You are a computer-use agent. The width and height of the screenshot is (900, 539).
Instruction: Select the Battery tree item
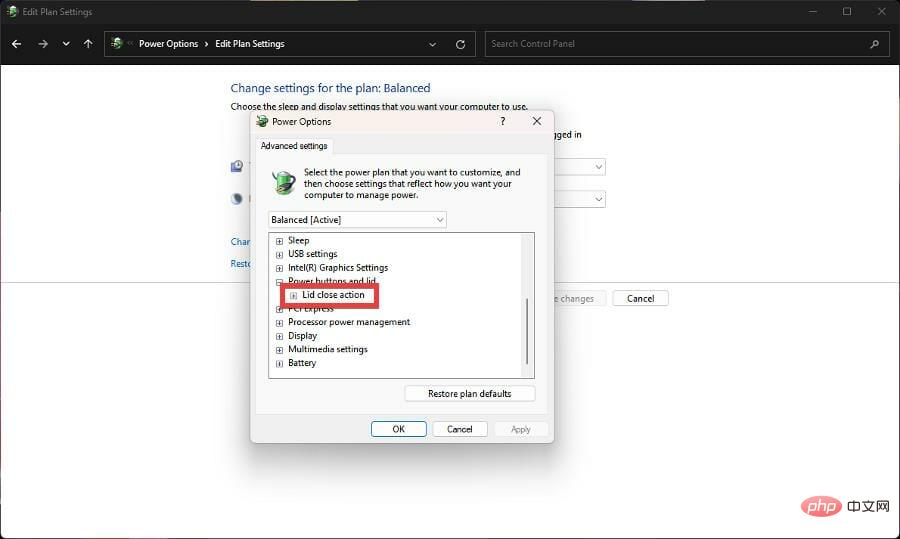pos(302,363)
